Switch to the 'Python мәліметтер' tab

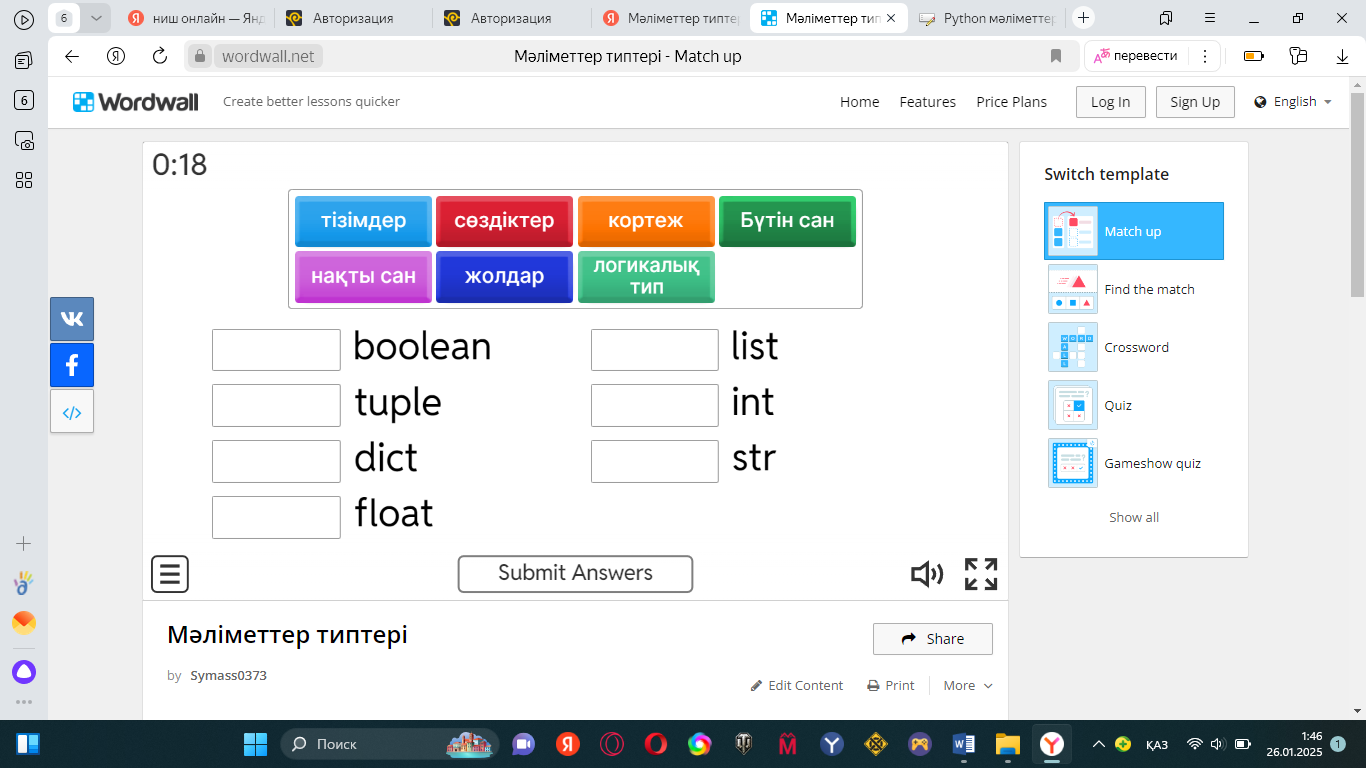[987, 18]
